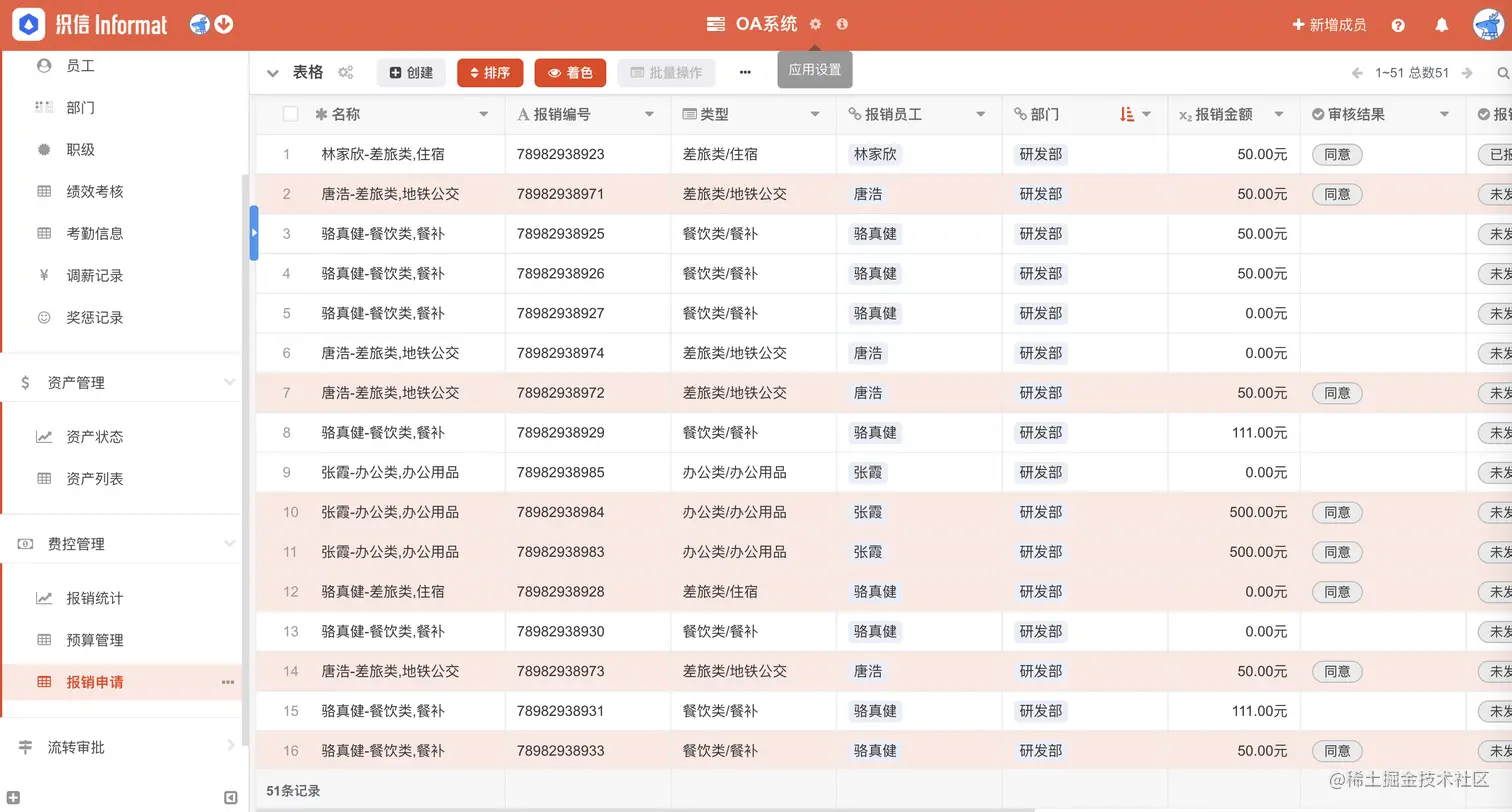Image resolution: width=1512 pixels, height=812 pixels.
Task: Open the 类型 column dropdown
Action: (x=815, y=115)
